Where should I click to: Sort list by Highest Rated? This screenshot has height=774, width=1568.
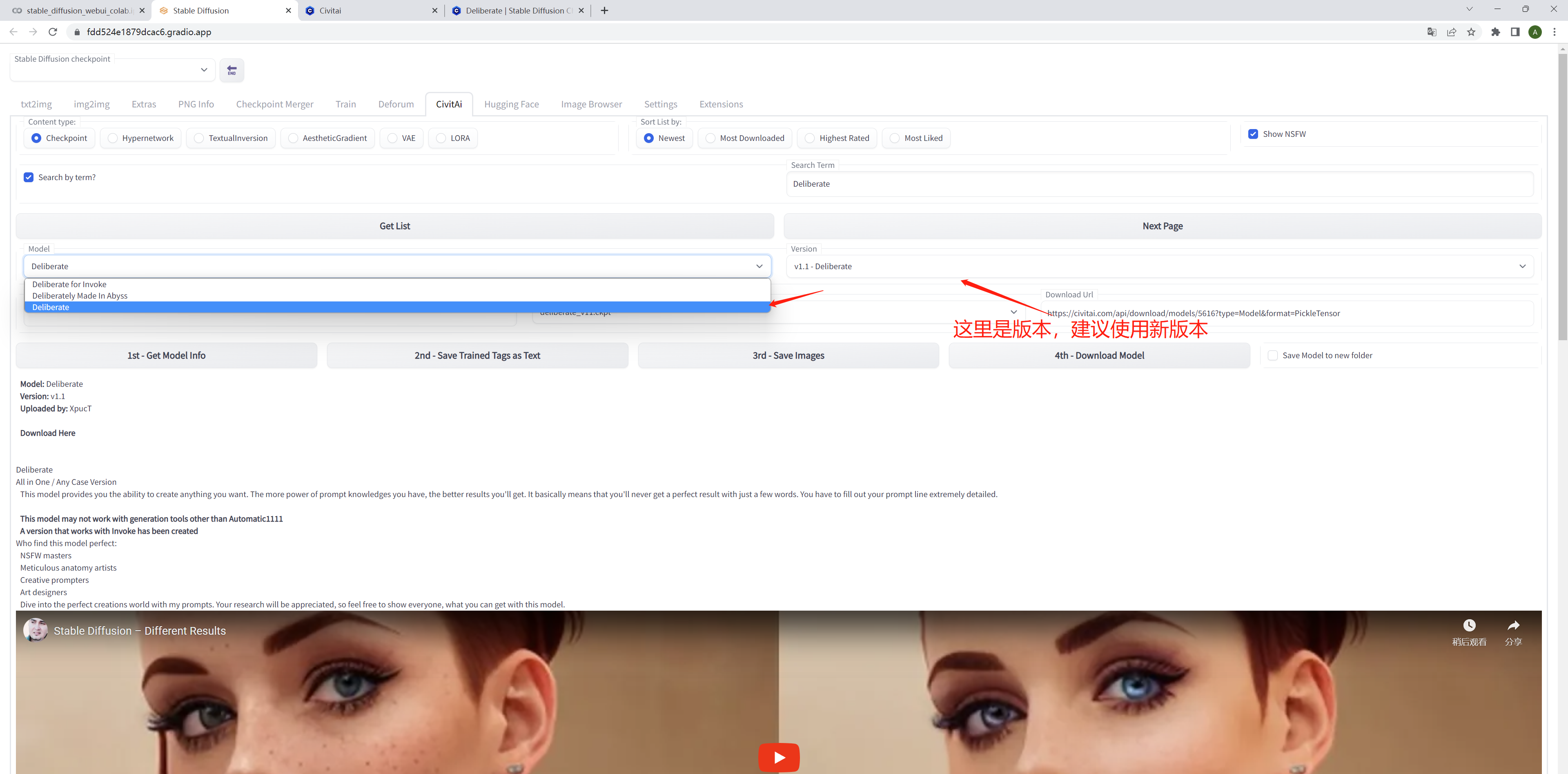[837, 138]
